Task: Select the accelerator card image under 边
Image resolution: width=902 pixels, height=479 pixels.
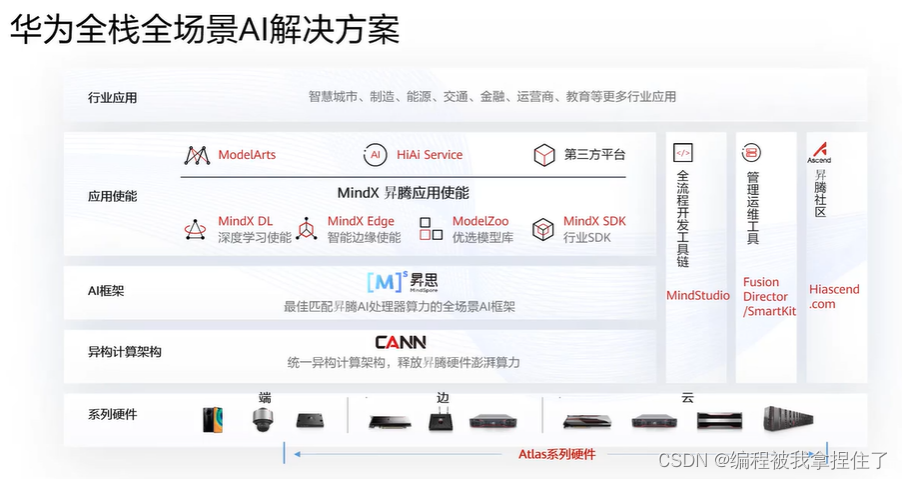Action: click(x=391, y=422)
